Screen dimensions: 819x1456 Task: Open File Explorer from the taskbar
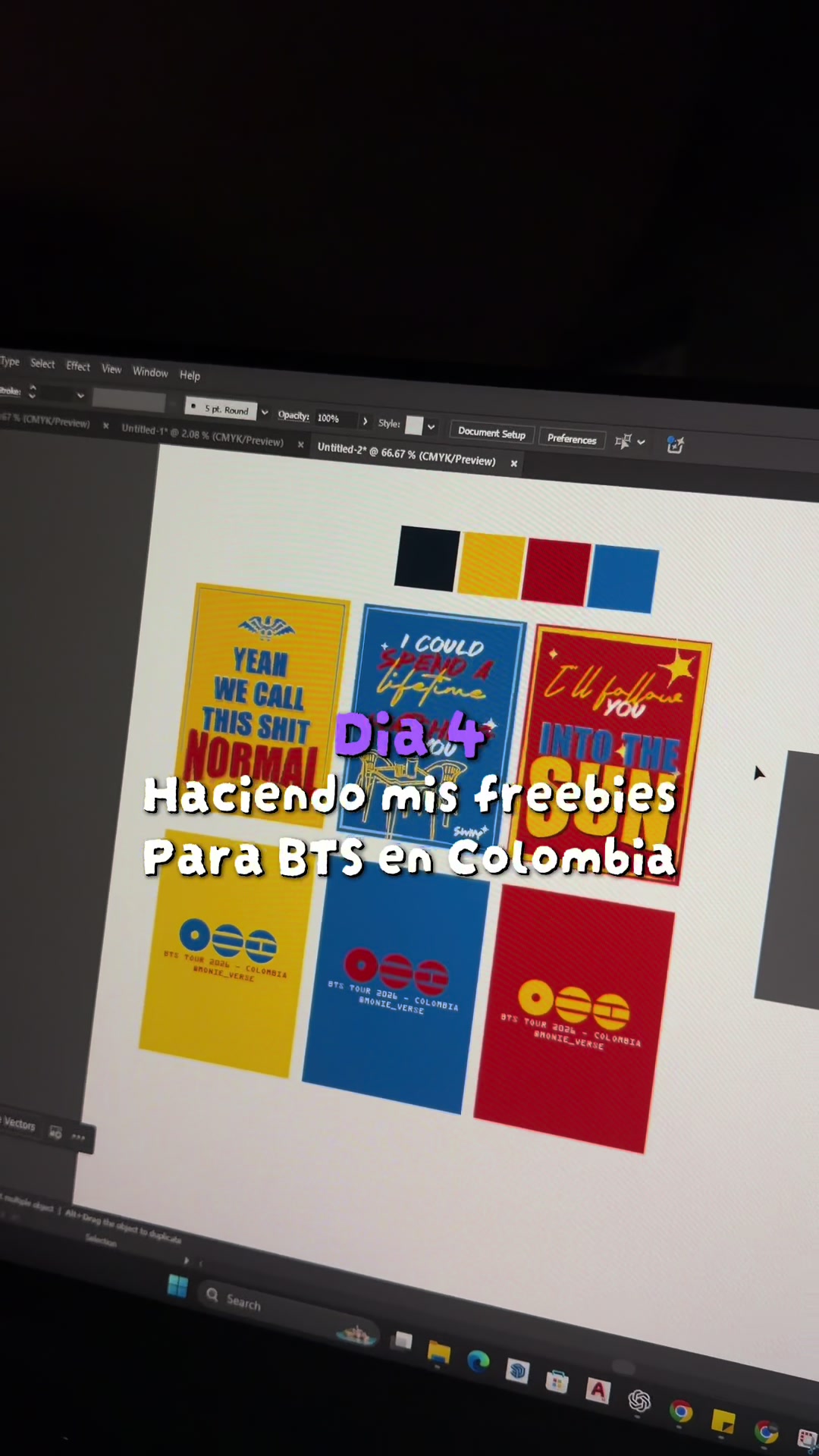coord(439,1351)
